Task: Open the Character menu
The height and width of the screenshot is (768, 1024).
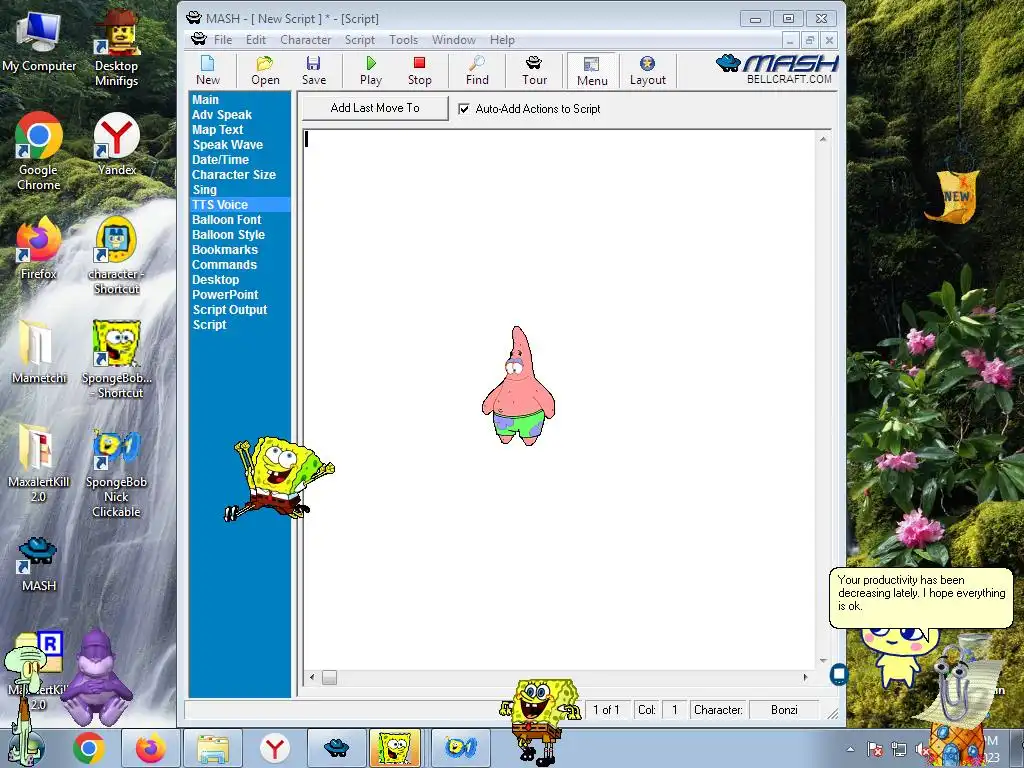Action: coord(305,40)
